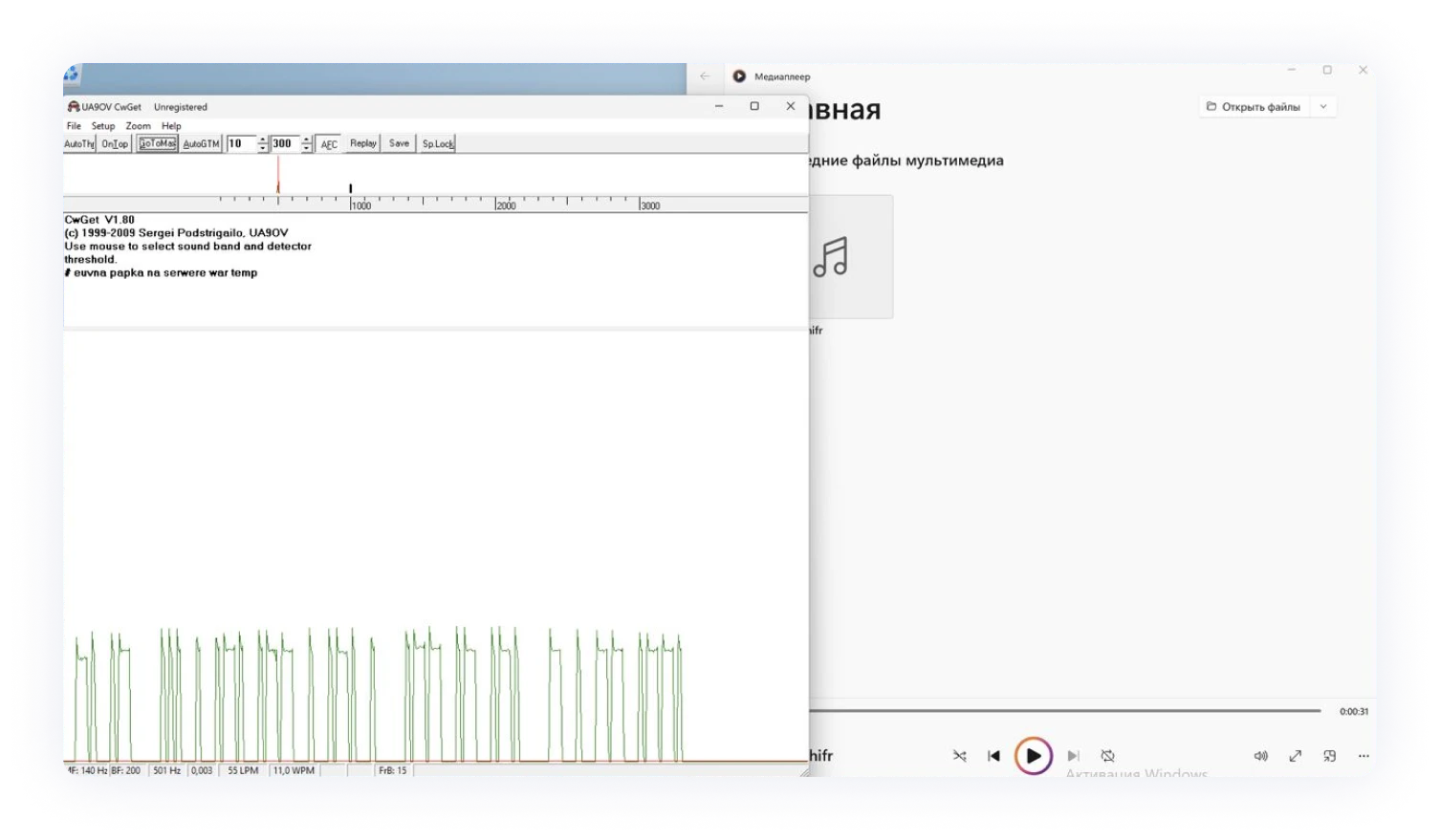Click the Replay button

click(362, 143)
